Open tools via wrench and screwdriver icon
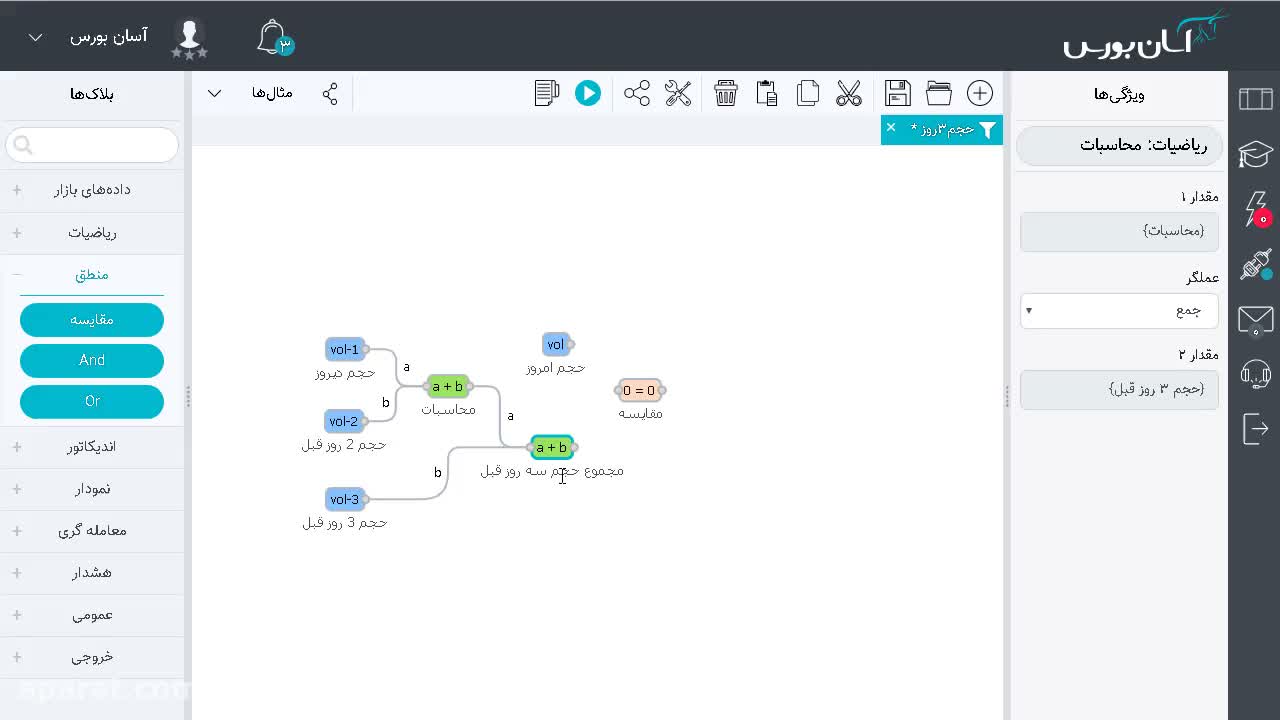1280x720 pixels. tap(678, 93)
